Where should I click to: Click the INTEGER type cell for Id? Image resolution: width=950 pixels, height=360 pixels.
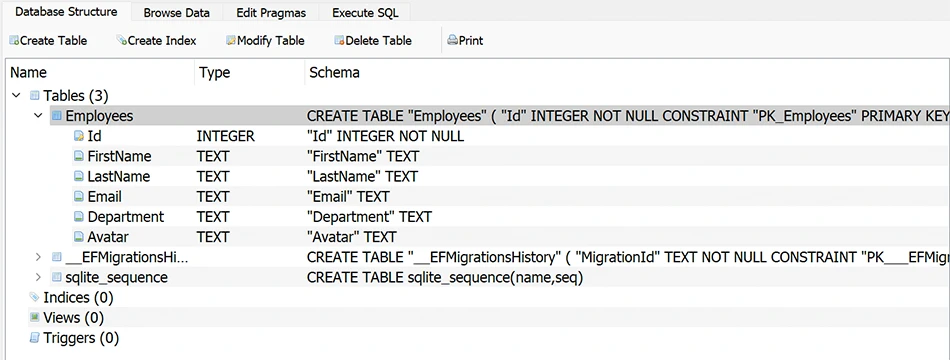point(226,136)
